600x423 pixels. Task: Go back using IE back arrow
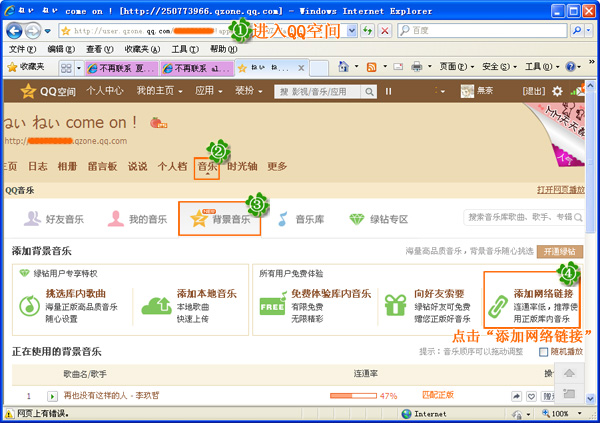pyautogui.click(x=14, y=31)
